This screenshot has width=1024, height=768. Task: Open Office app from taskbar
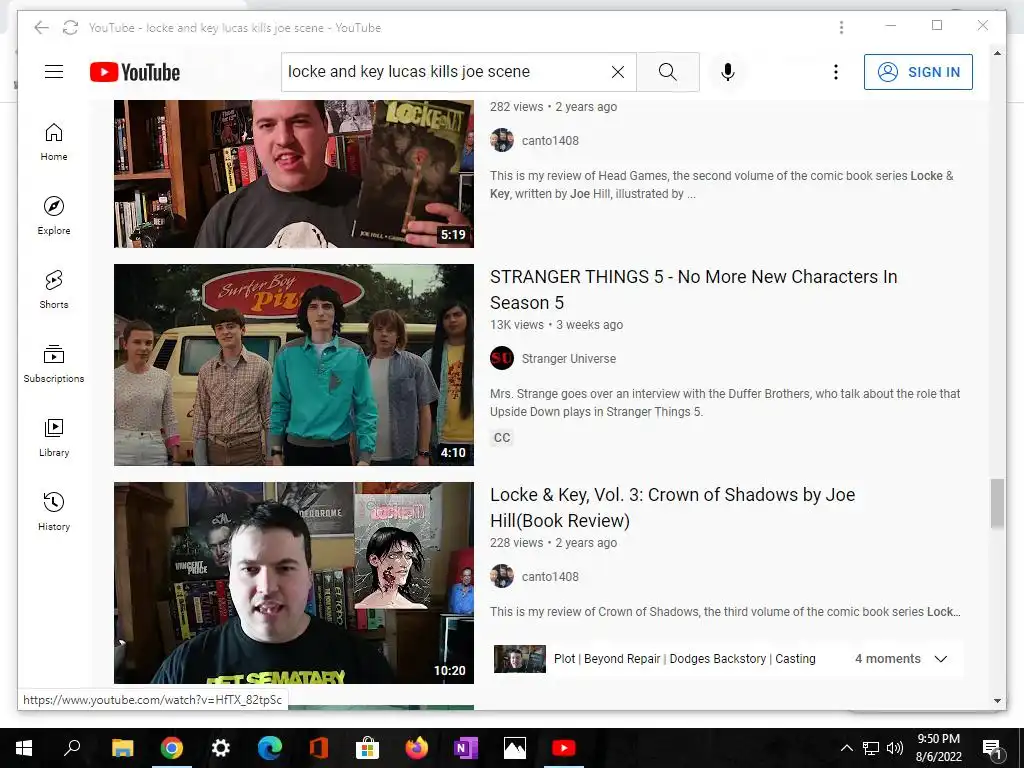coord(319,748)
